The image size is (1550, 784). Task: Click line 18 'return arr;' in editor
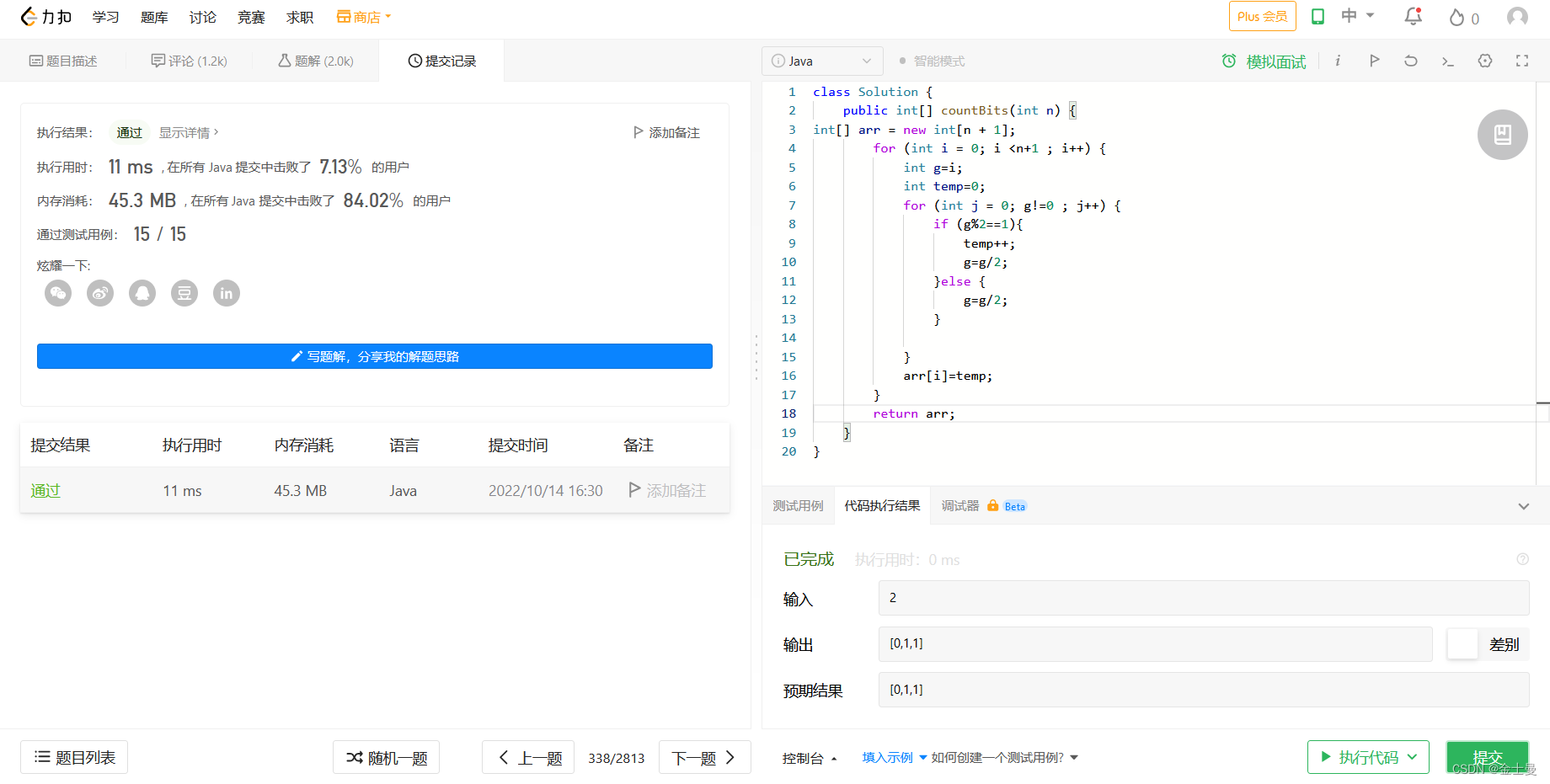pyautogui.click(x=914, y=413)
